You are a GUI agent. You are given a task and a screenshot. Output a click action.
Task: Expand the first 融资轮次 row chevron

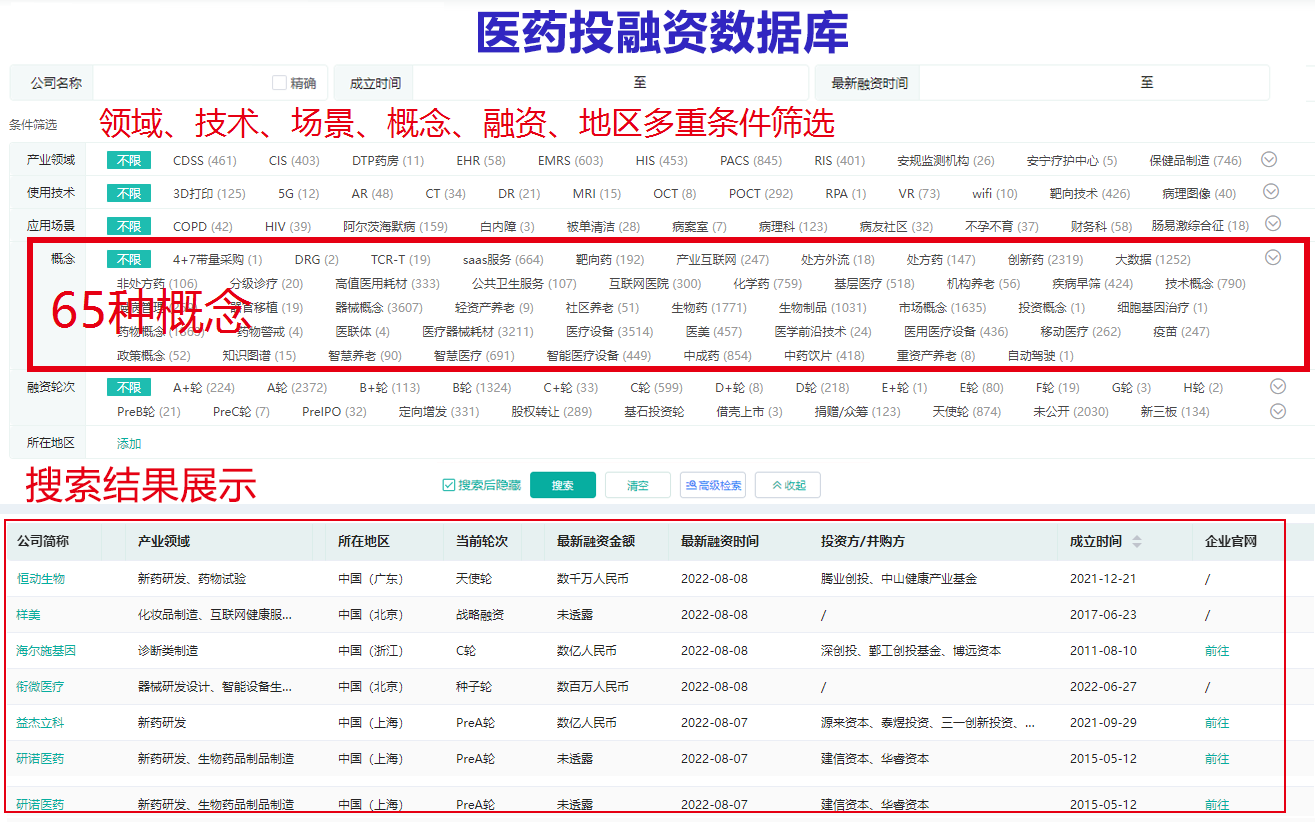(1277, 386)
